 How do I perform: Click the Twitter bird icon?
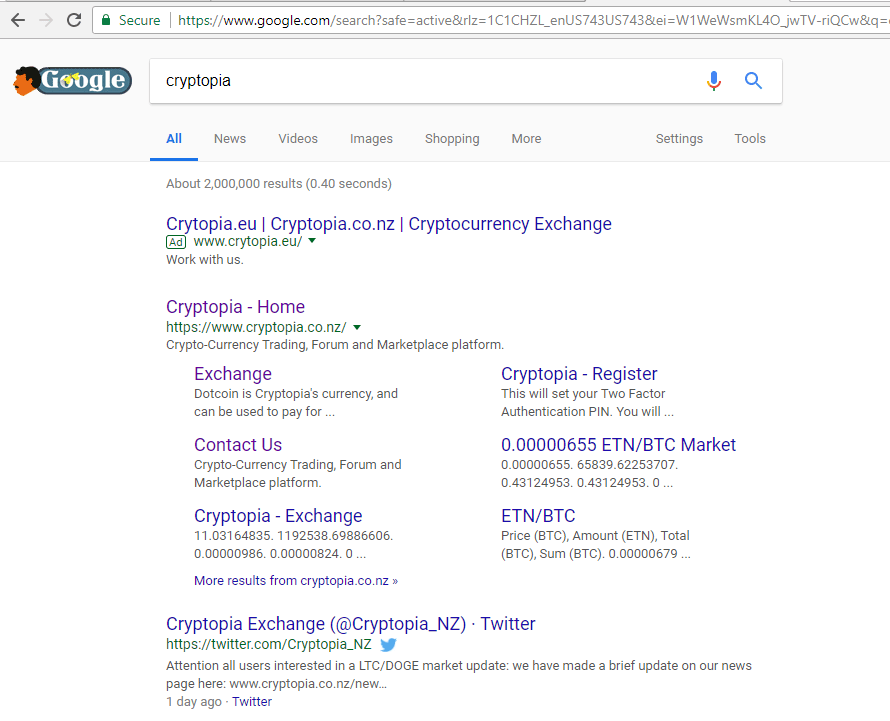pos(388,644)
